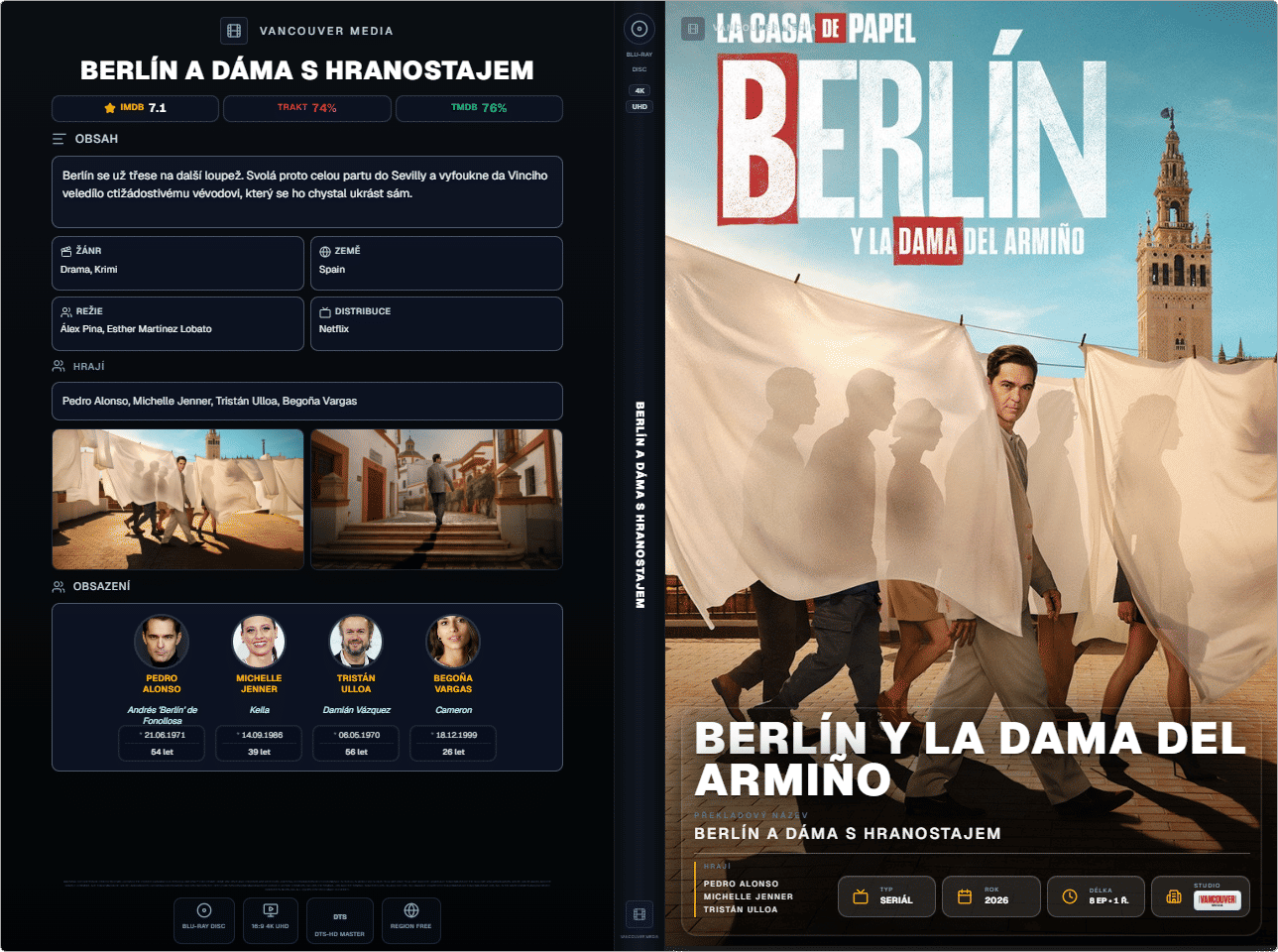Image resolution: width=1278 pixels, height=952 pixels.
Task: Click the SERIÁL type badge
Action: tap(886, 896)
